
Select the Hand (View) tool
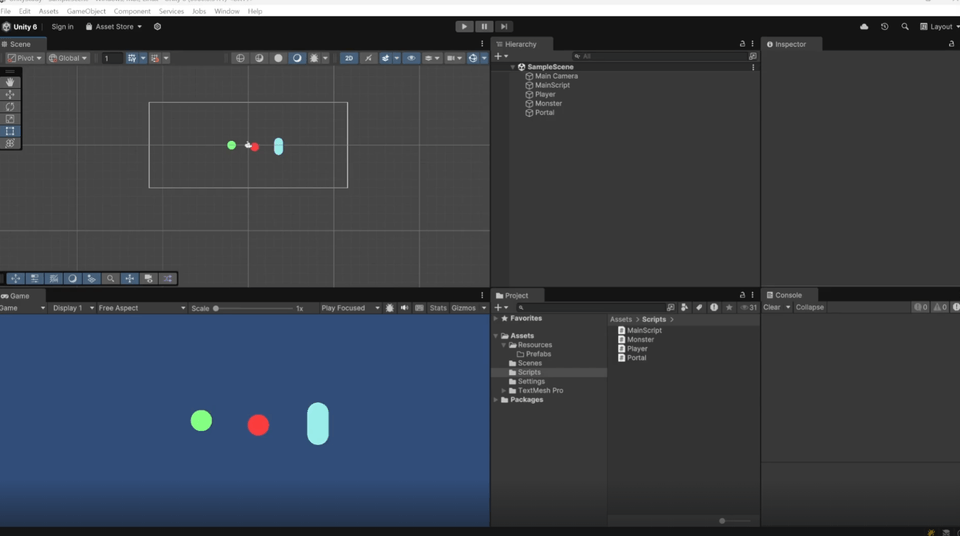coord(10,82)
